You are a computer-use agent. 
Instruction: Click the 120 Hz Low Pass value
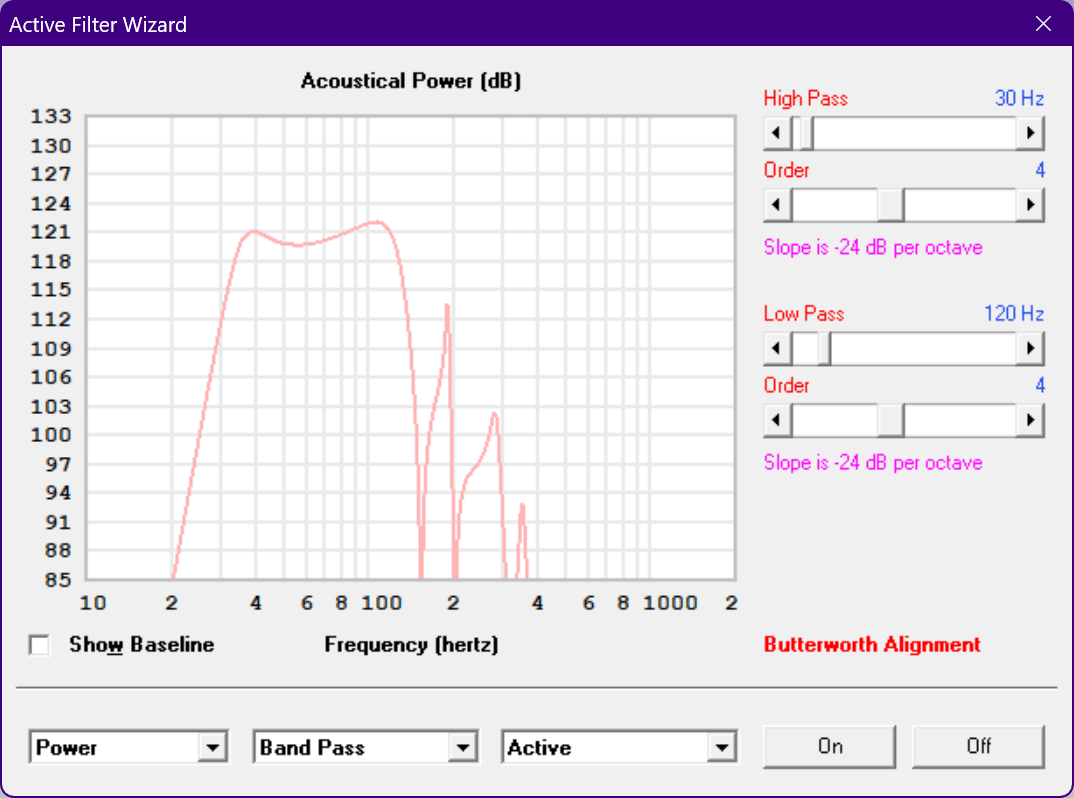(x=1014, y=314)
